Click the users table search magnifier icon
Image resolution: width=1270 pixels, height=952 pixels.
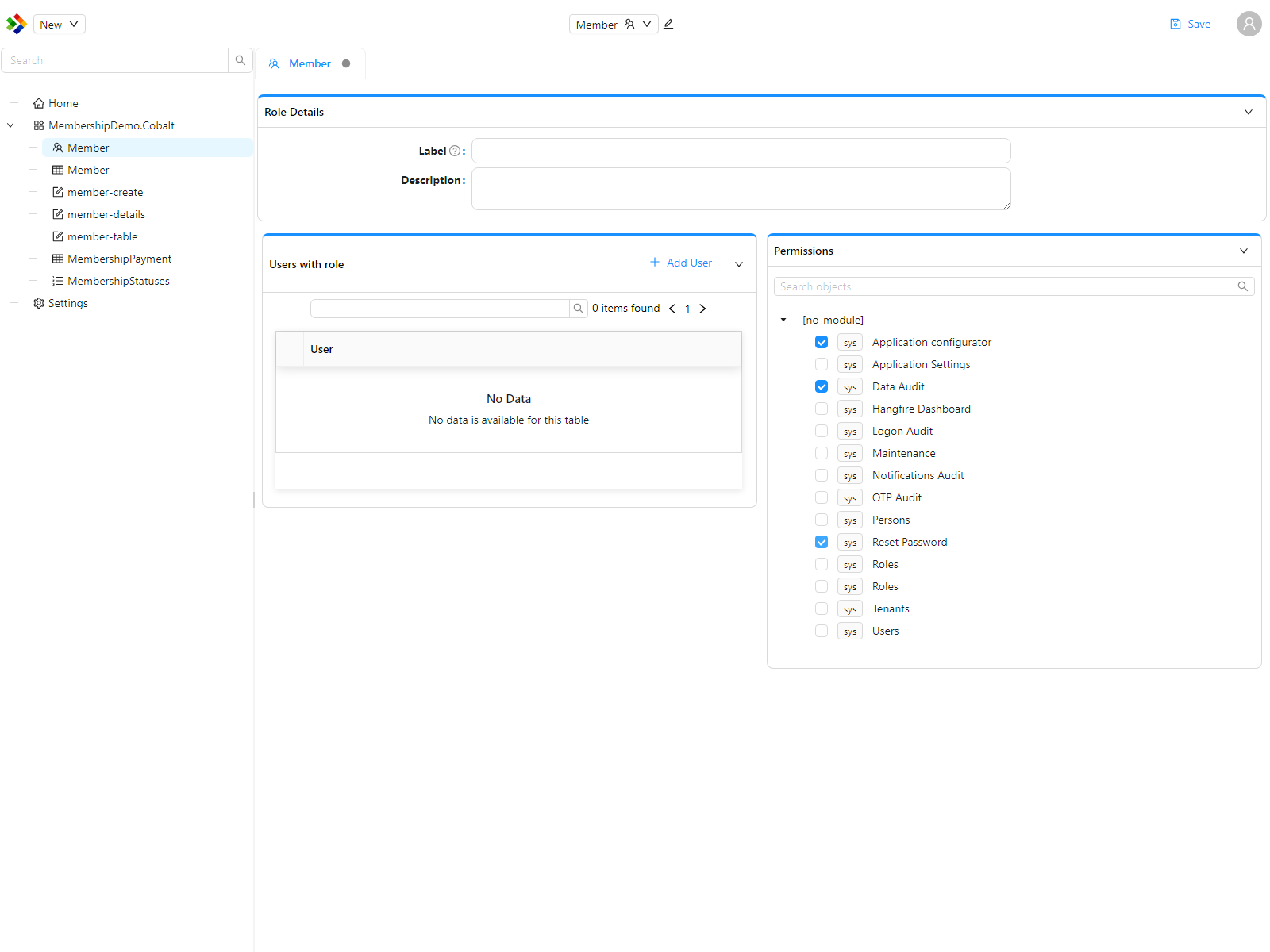(579, 309)
